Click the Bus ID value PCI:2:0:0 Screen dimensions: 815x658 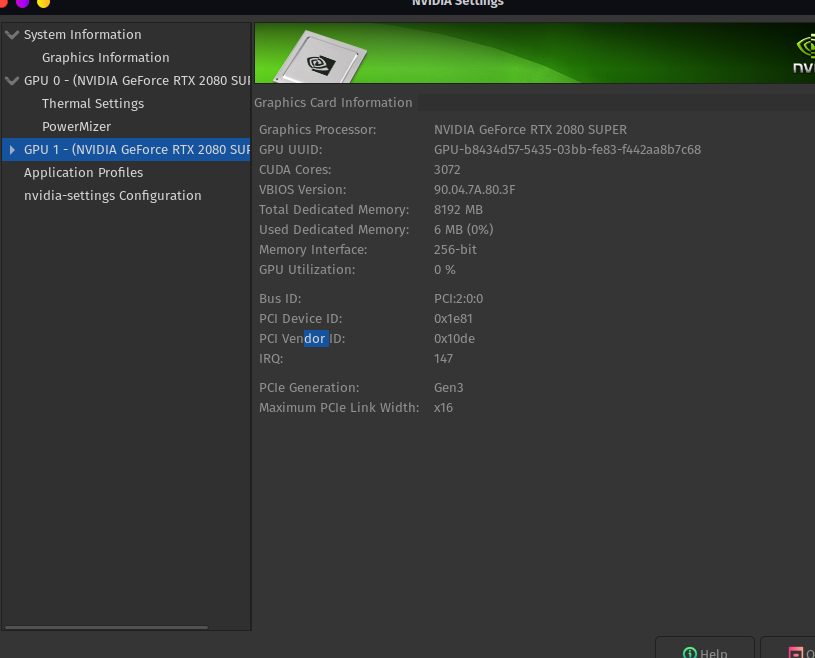[458, 299]
